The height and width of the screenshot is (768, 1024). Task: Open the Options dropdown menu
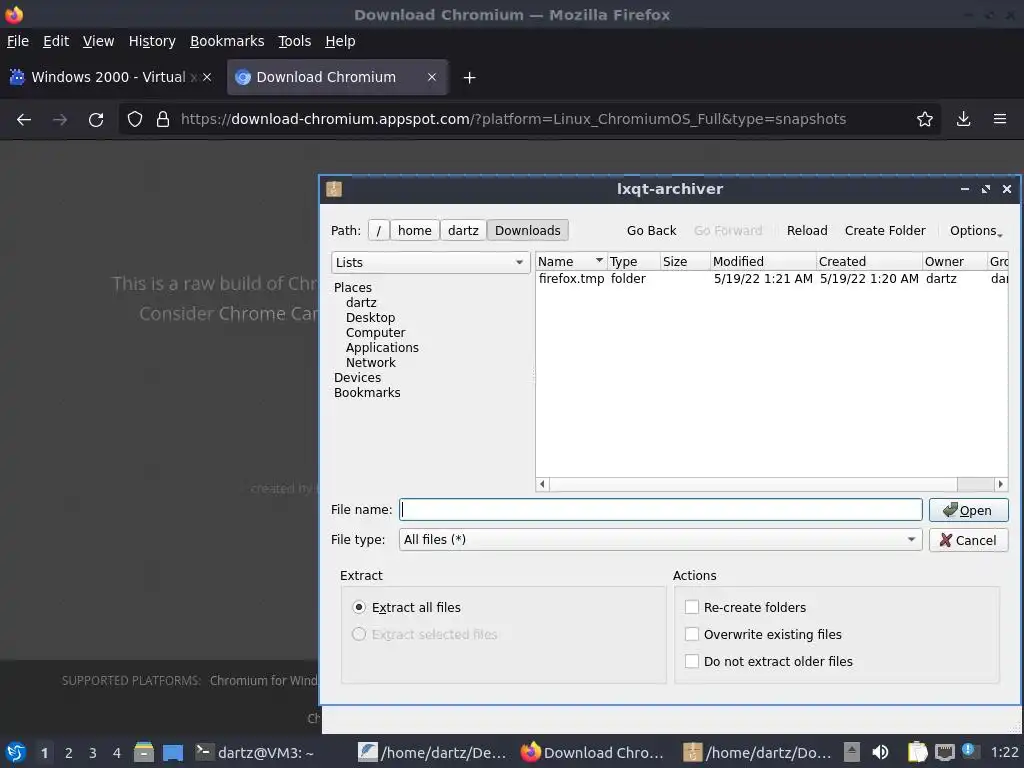(x=976, y=231)
